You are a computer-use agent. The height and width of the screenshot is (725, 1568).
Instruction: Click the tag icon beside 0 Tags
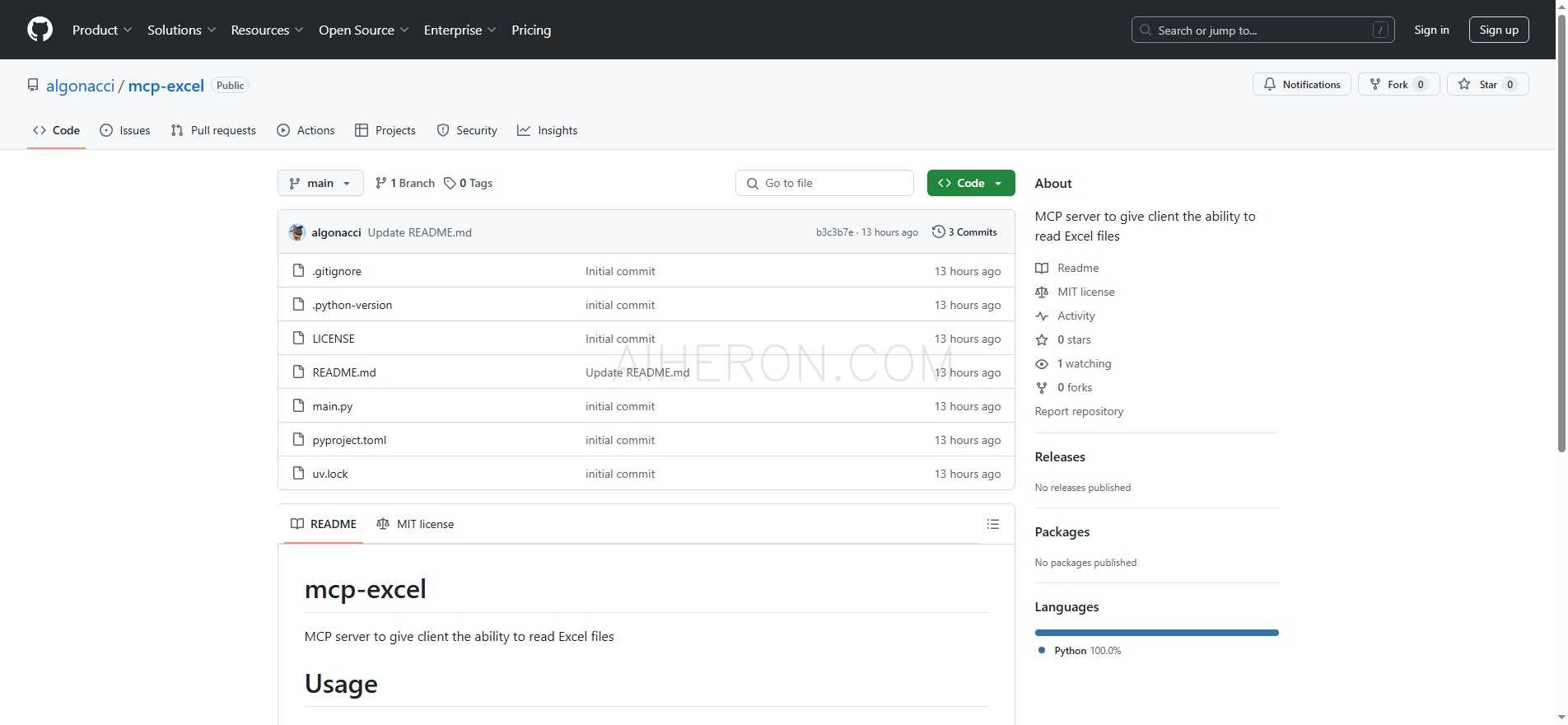450,183
